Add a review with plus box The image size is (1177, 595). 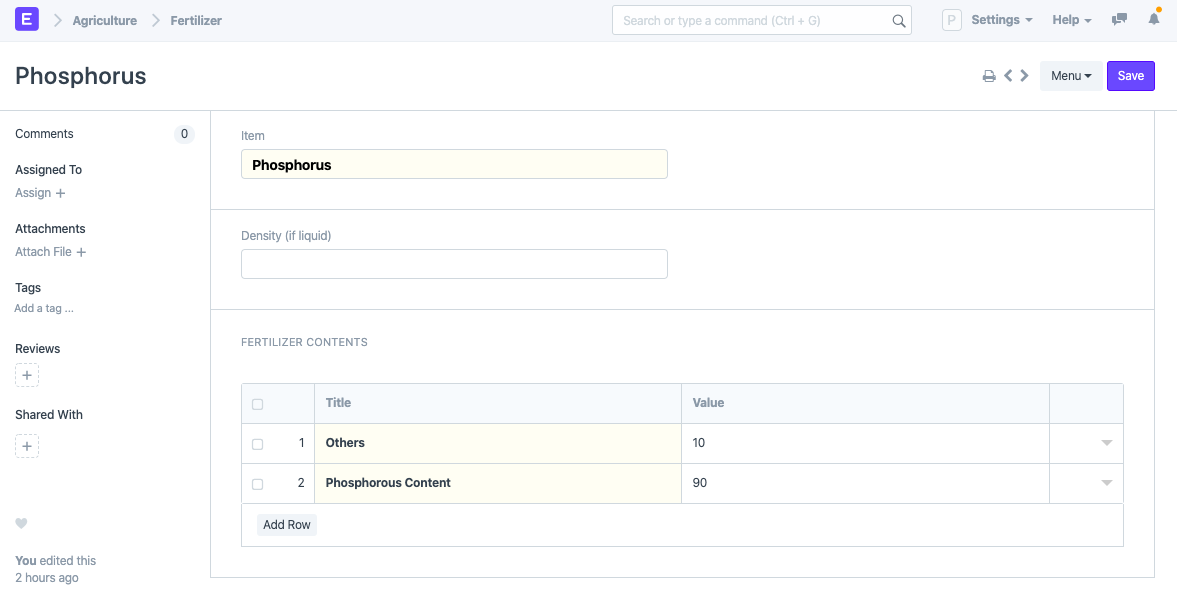pos(27,375)
